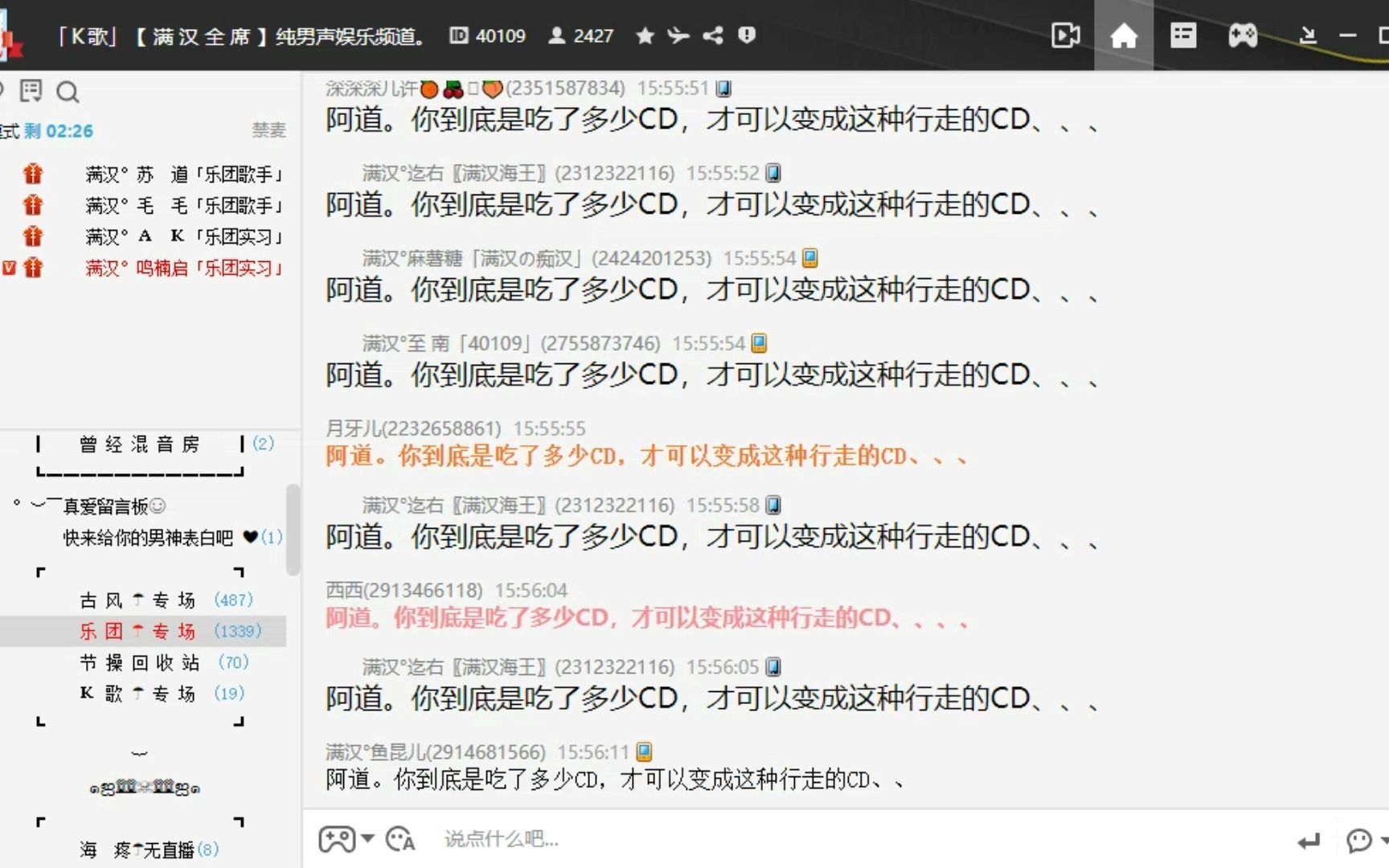This screenshot has width=1389, height=868.
Task: Click the red jacket icon beside 鸣楠启
Action: click(x=33, y=268)
